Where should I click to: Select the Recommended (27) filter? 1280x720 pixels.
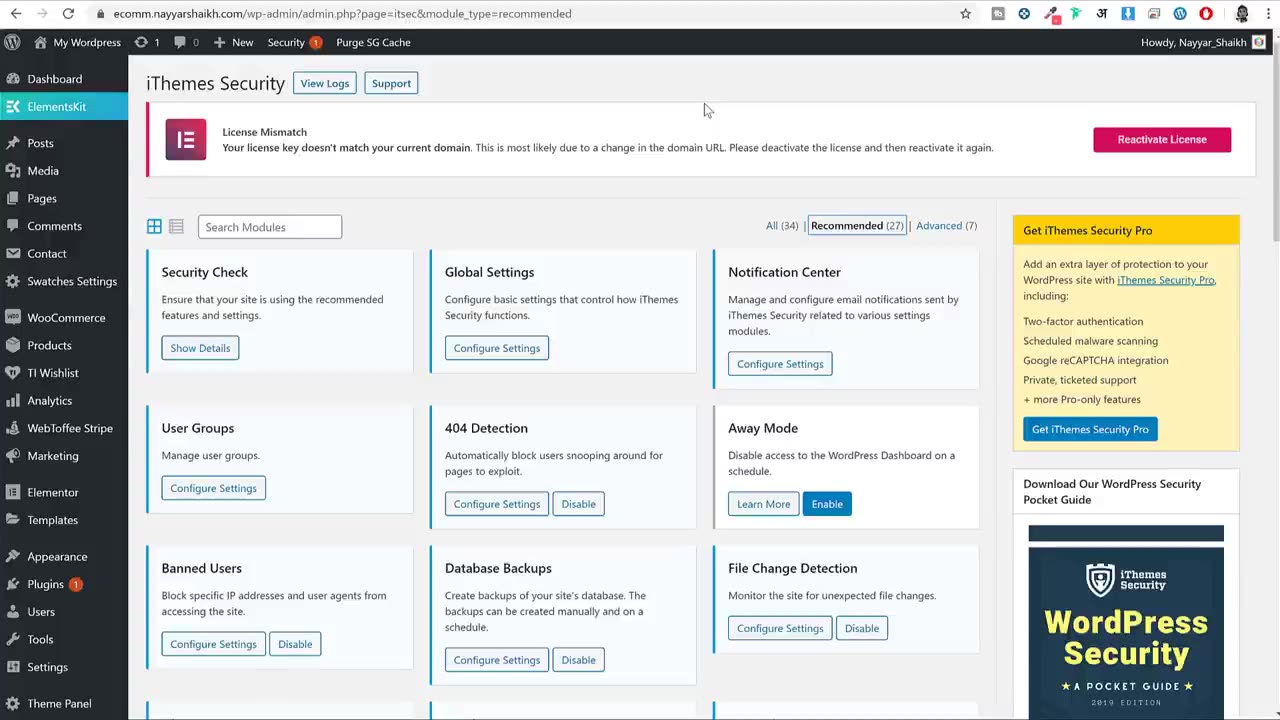(x=857, y=226)
